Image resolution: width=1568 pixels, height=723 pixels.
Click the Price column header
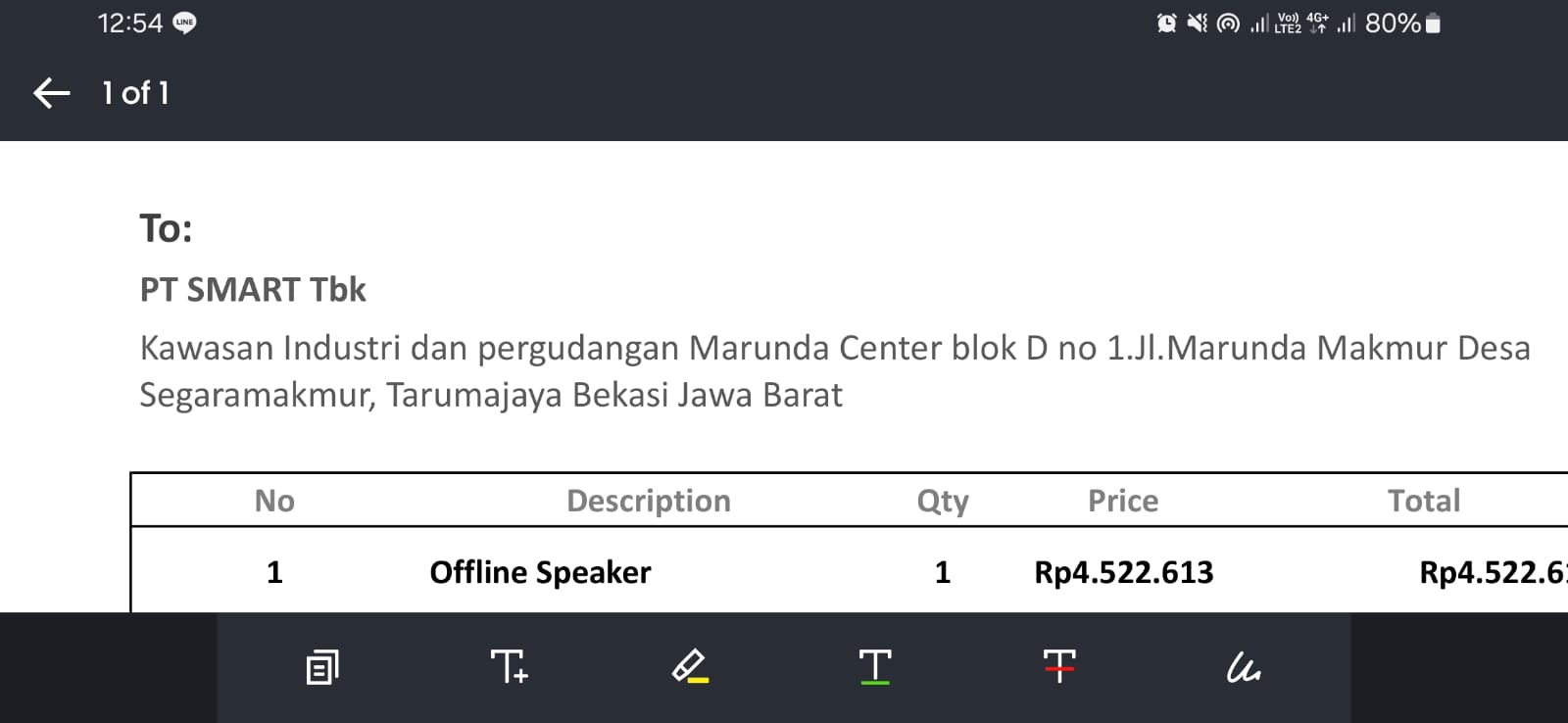pos(1123,501)
